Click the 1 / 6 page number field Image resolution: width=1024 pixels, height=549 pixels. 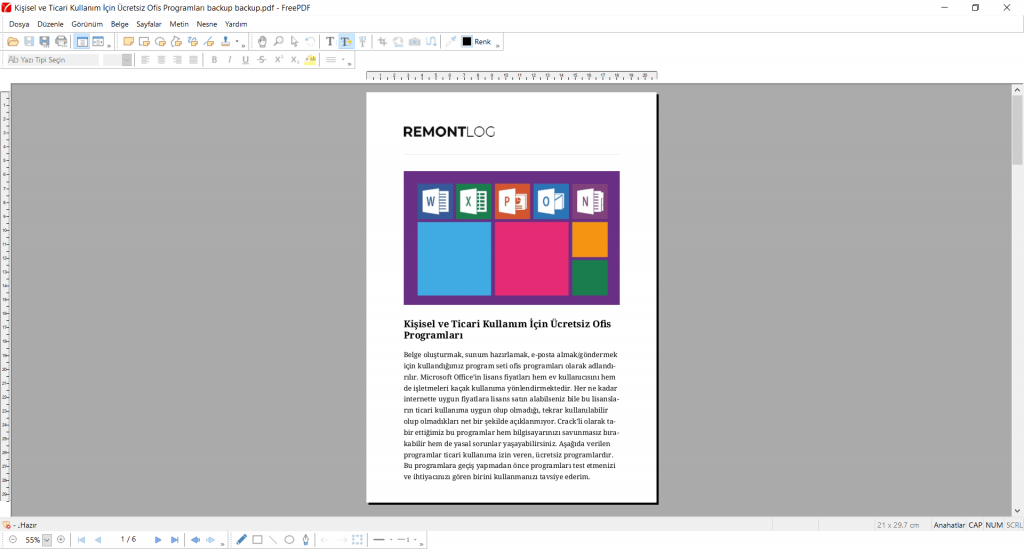coord(128,540)
